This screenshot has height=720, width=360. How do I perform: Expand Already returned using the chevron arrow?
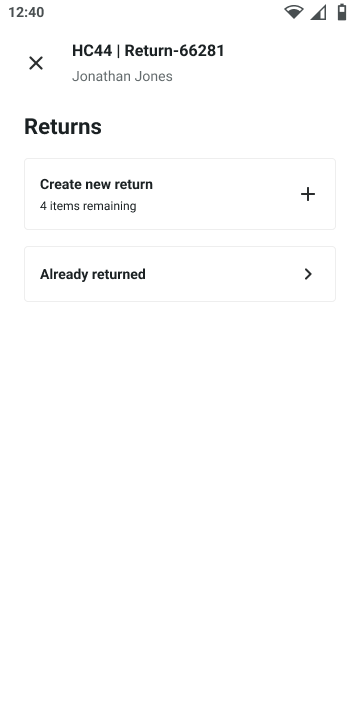[308, 274]
